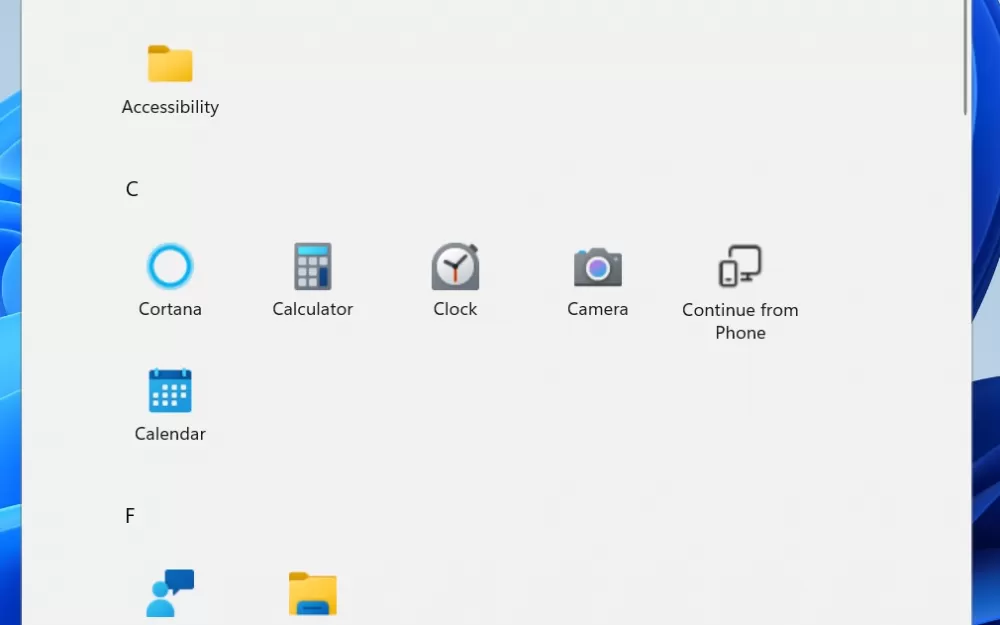Click the letter F section header
Screen dimensions: 1000x625
coord(130,516)
